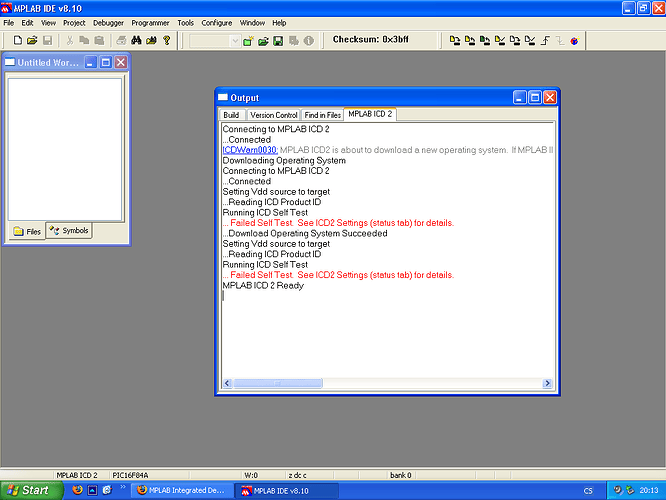The width and height of the screenshot is (666, 500).
Task: Click the Find binoculars icon
Action: click(136, 40)
